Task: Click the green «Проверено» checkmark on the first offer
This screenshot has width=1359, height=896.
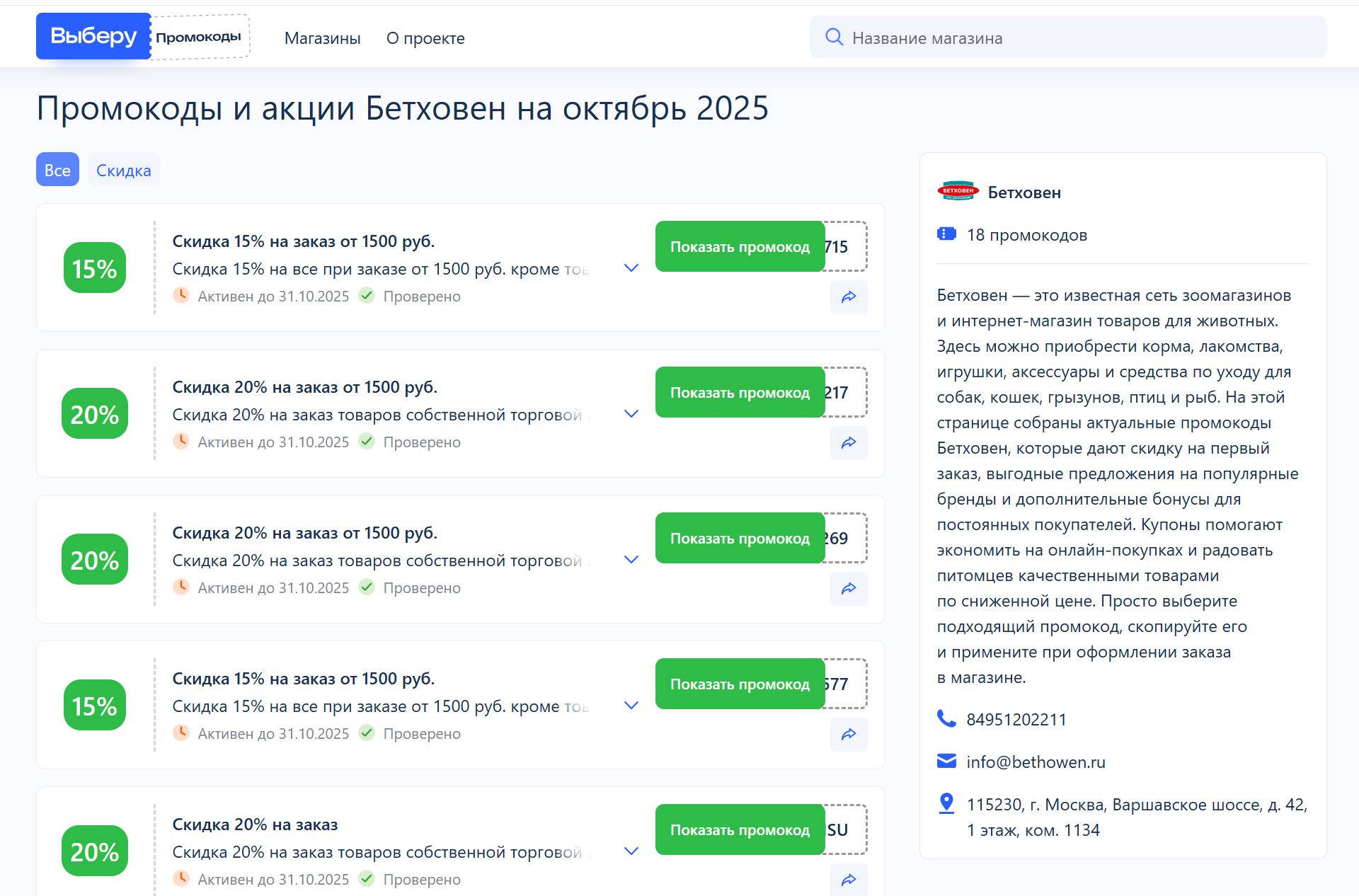Action: click(368, 297)
